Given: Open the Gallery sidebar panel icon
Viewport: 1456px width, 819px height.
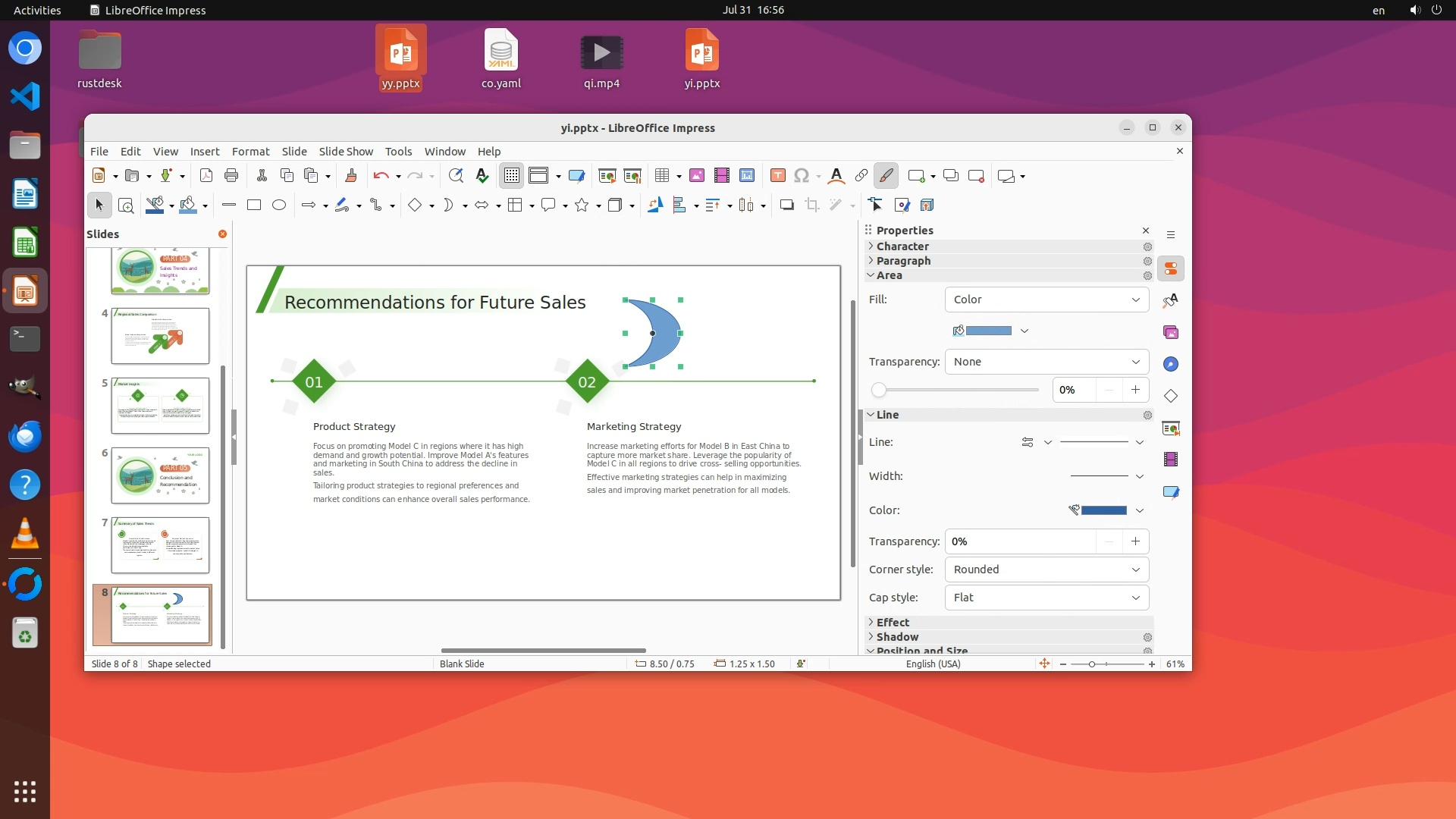Looking at the screenshot, I should (1171, 332).
